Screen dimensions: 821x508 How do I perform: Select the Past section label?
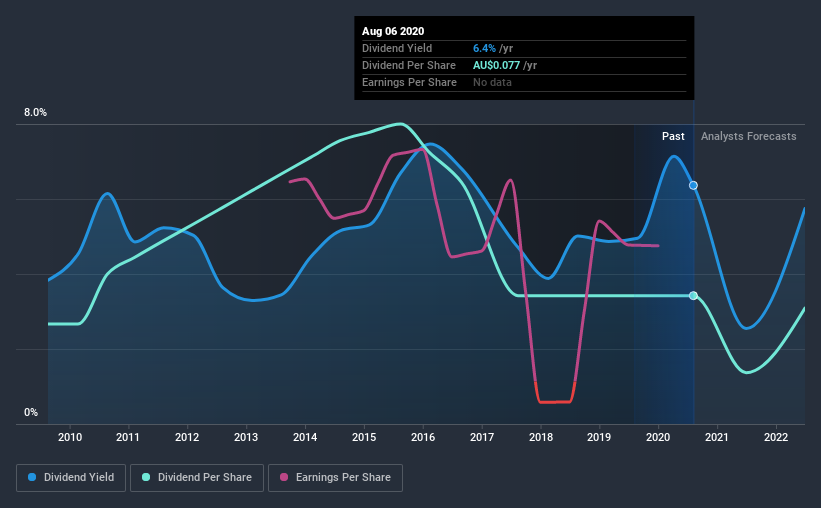point(673,136)
